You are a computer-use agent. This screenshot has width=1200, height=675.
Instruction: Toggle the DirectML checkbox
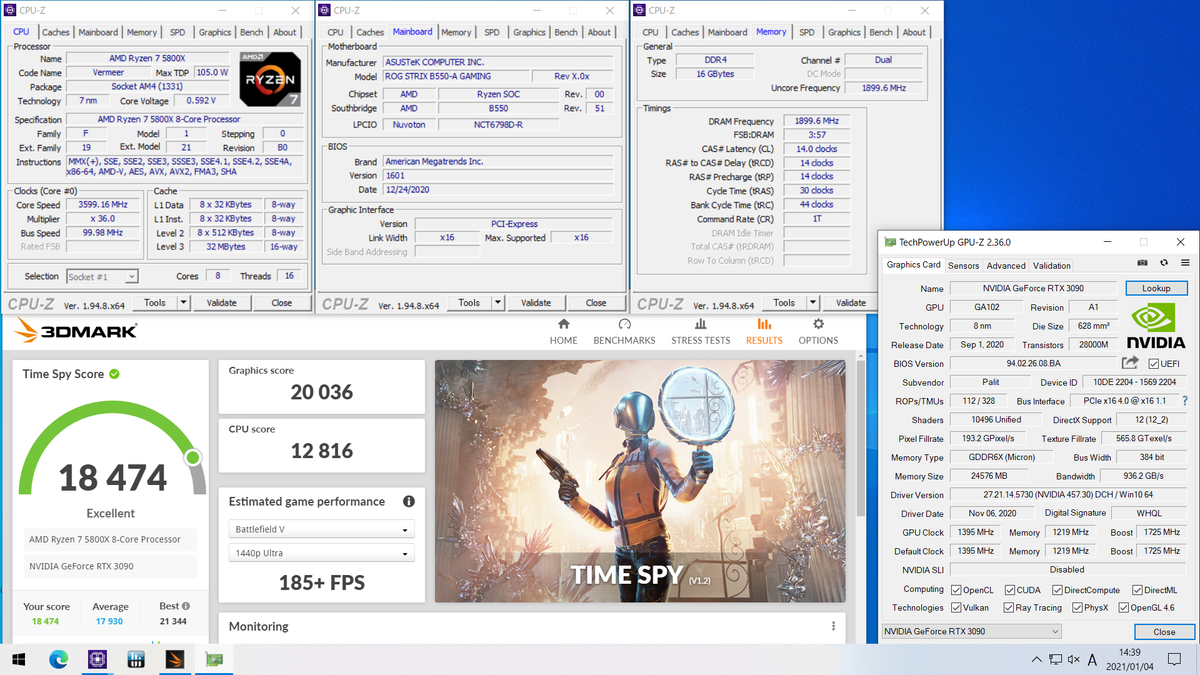point(1137,590)
